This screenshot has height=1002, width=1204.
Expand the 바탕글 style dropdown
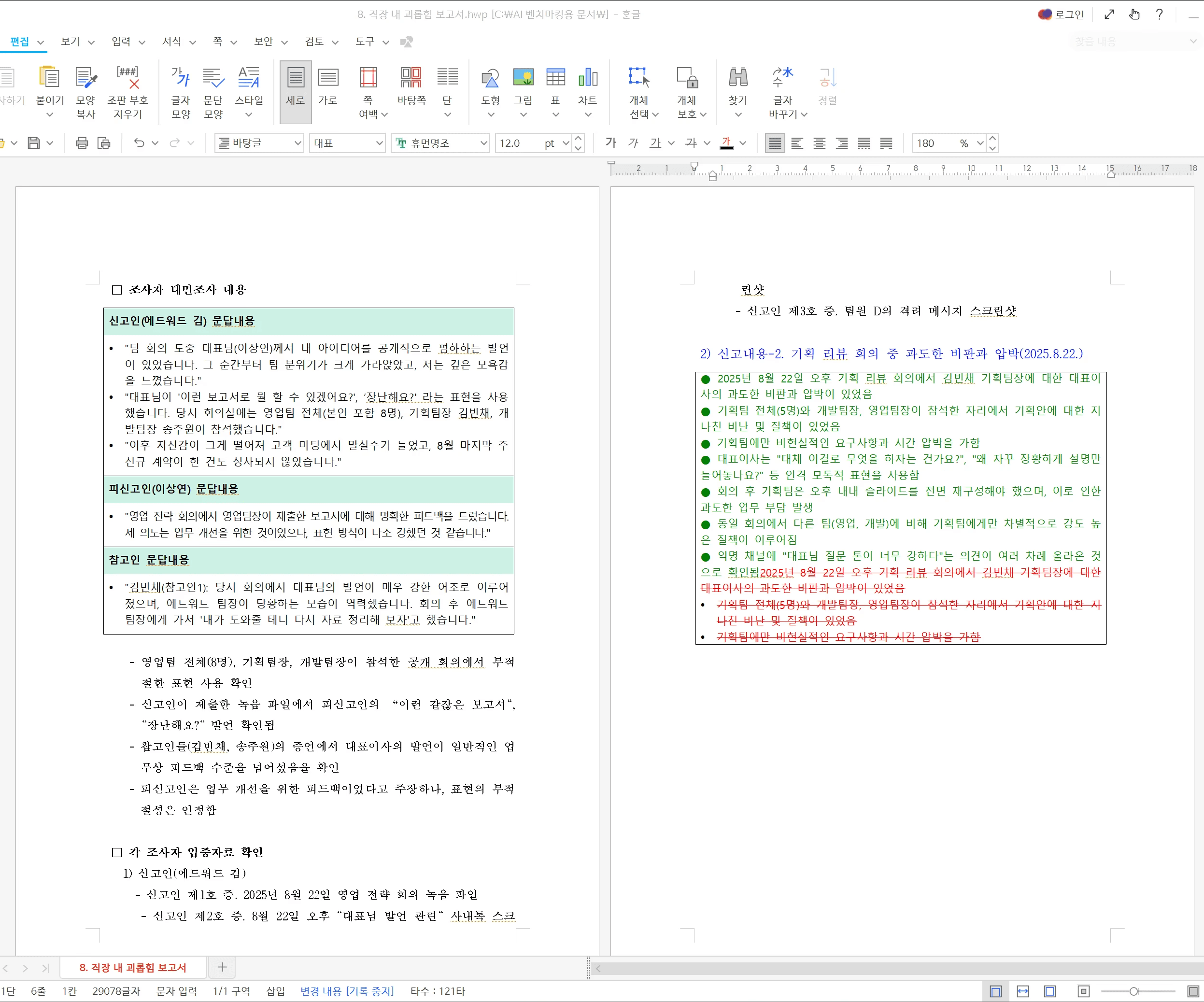[x=297, y=143]
